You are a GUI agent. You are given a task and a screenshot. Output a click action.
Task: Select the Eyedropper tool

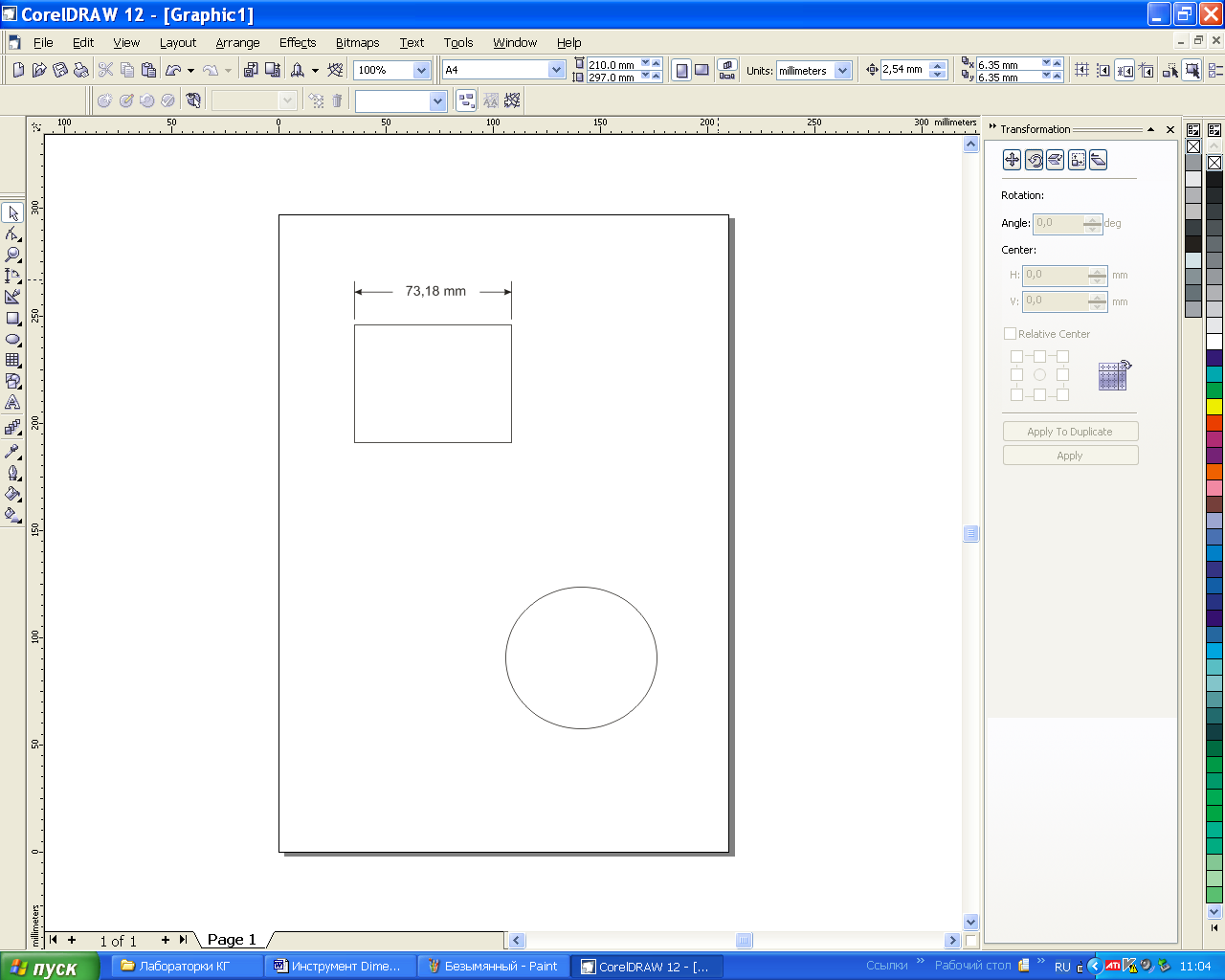click(13, 452)
